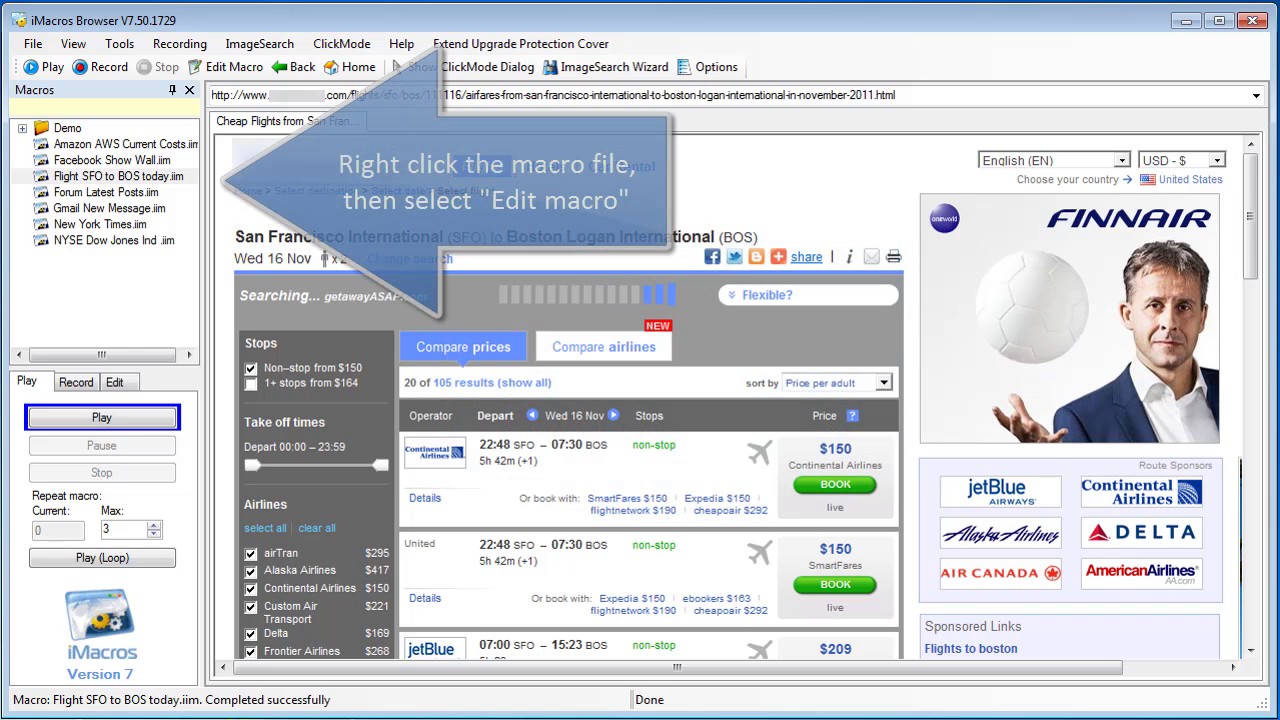This screenshot has width=1280, height=720.
Task: Click the jetBlue Airways sponsor logo
Action: click(1000, 491)
